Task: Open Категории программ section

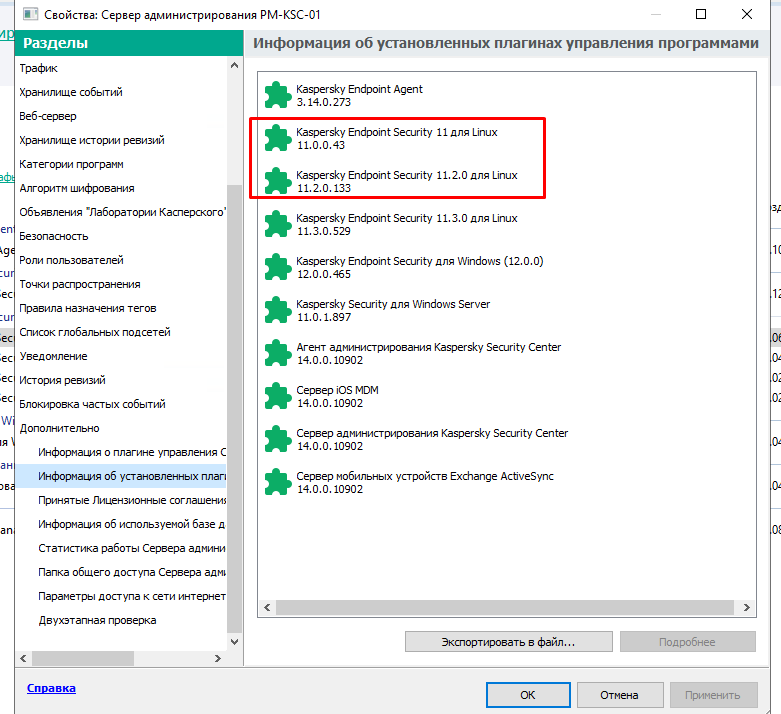Action: pos(71,164)
